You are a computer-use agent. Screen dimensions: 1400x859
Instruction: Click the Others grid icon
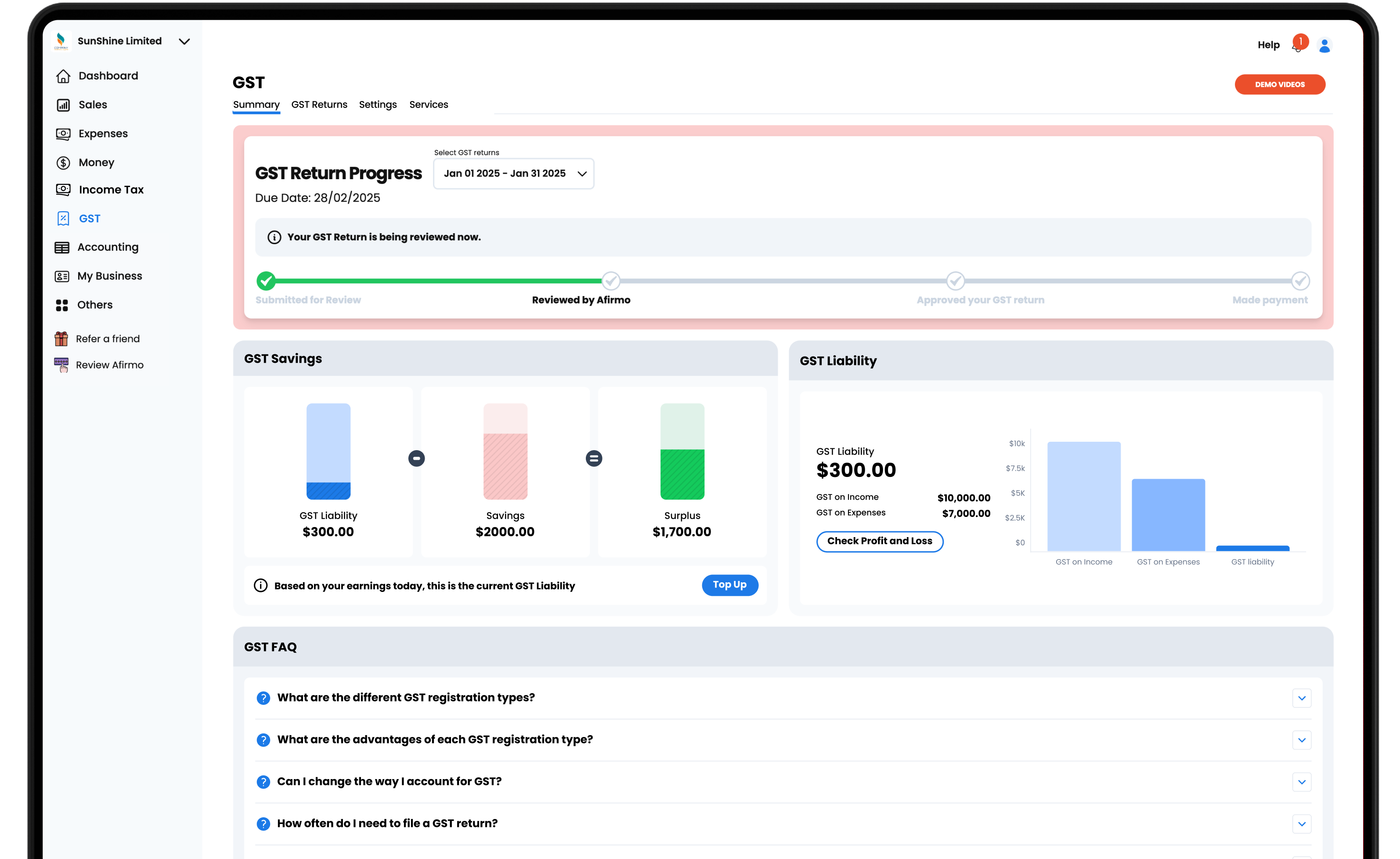(62, 306)
